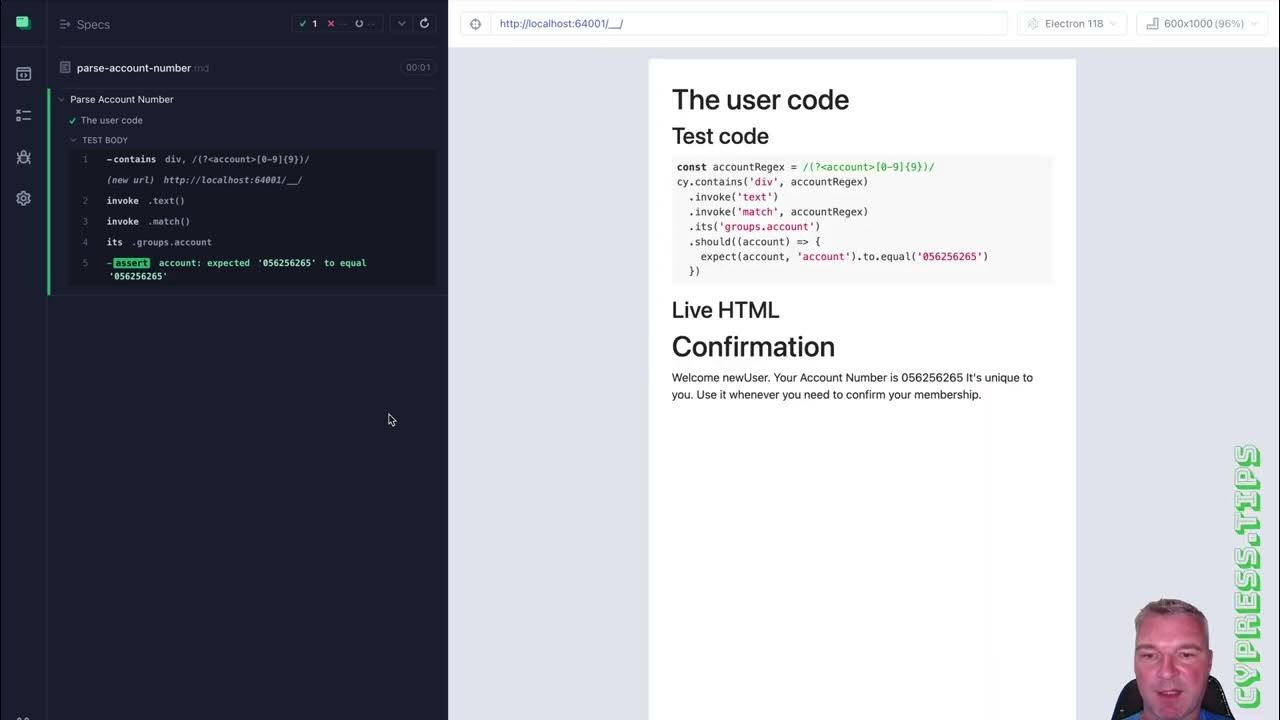
Task: Click the localhost URL address field
Action: point(748,24)
